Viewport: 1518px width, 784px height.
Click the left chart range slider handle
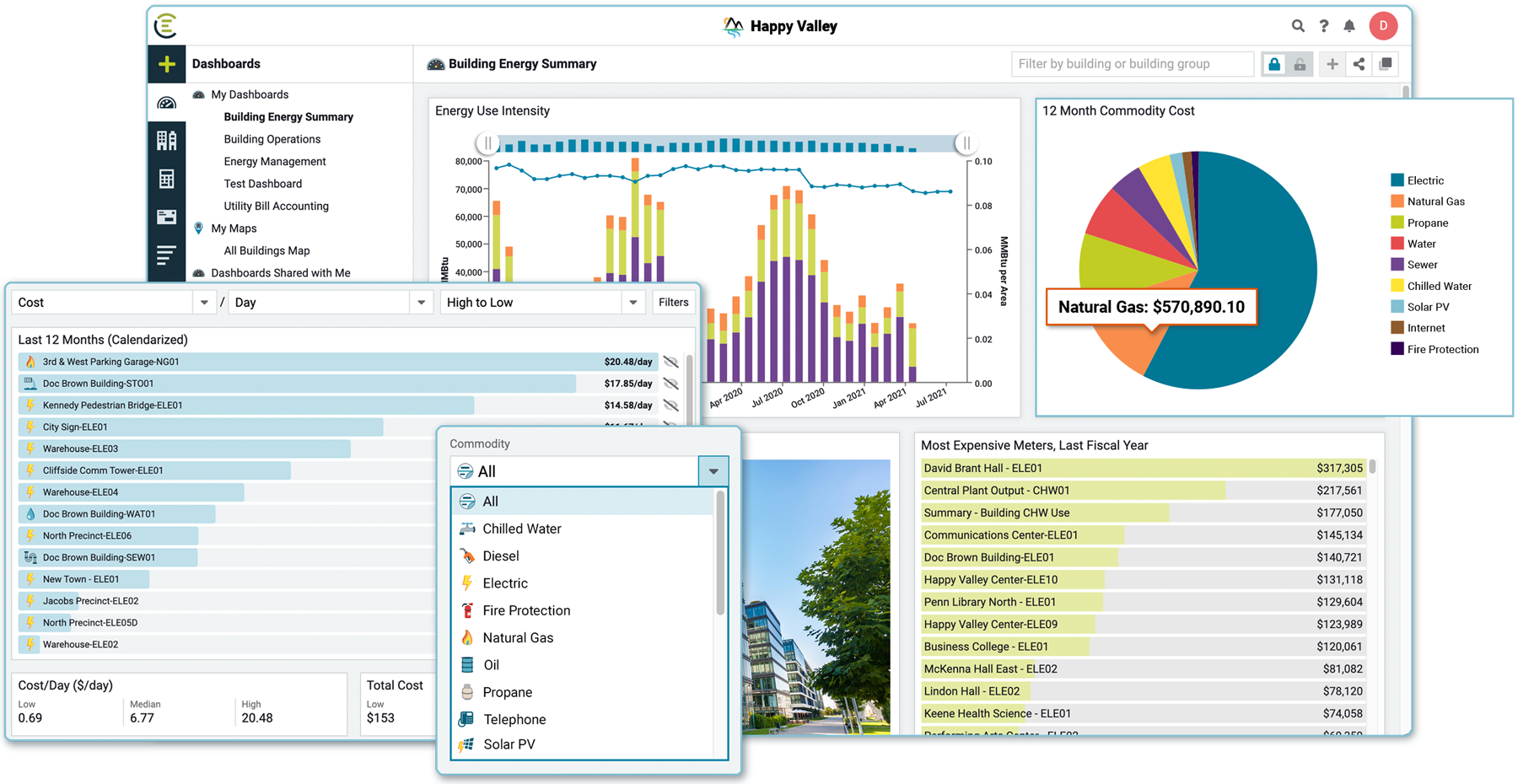(x=487, y=143)
